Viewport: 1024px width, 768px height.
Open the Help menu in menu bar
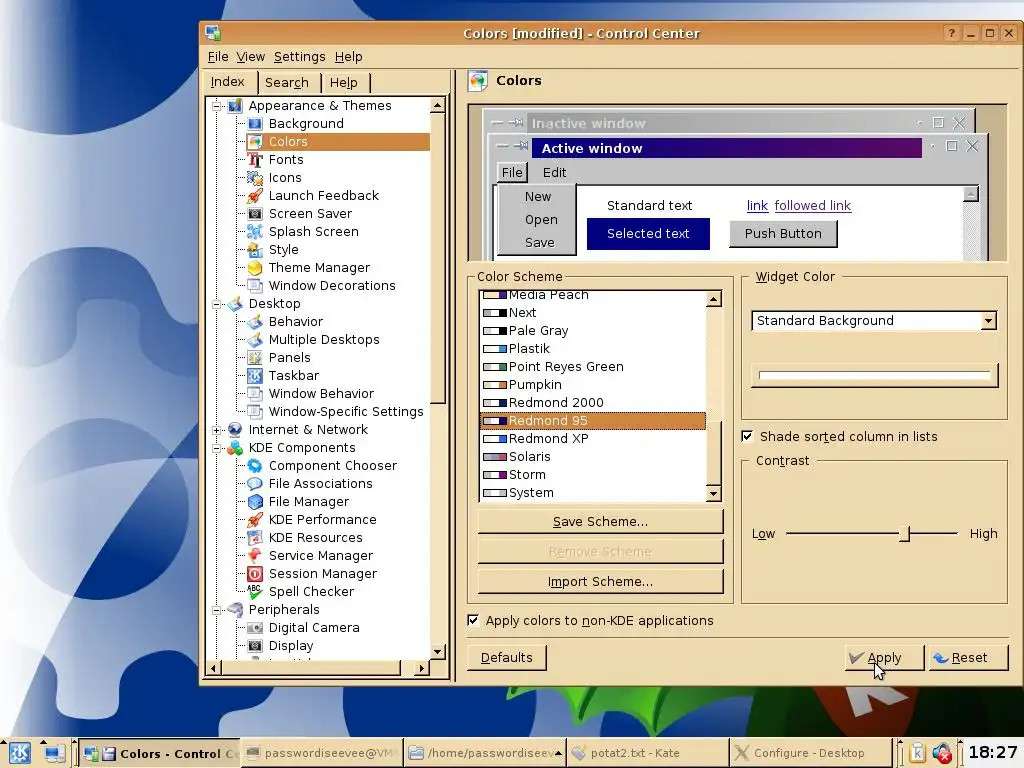click(348, 57)
